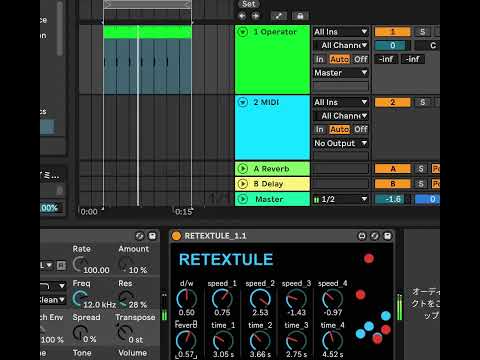Click the Operator Res knob

point(126,298)
